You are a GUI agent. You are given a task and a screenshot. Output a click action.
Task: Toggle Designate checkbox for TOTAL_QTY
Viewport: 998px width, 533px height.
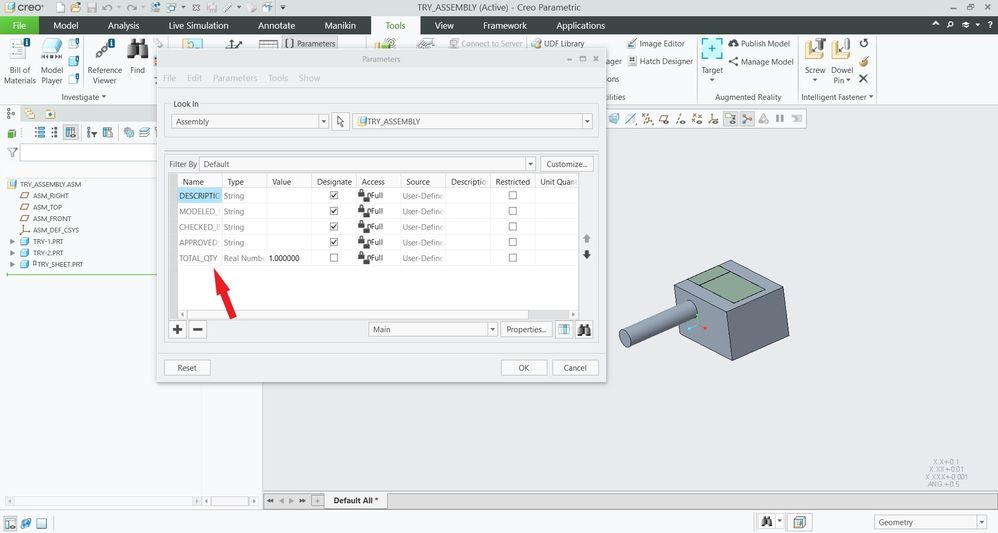coord(334,258)
